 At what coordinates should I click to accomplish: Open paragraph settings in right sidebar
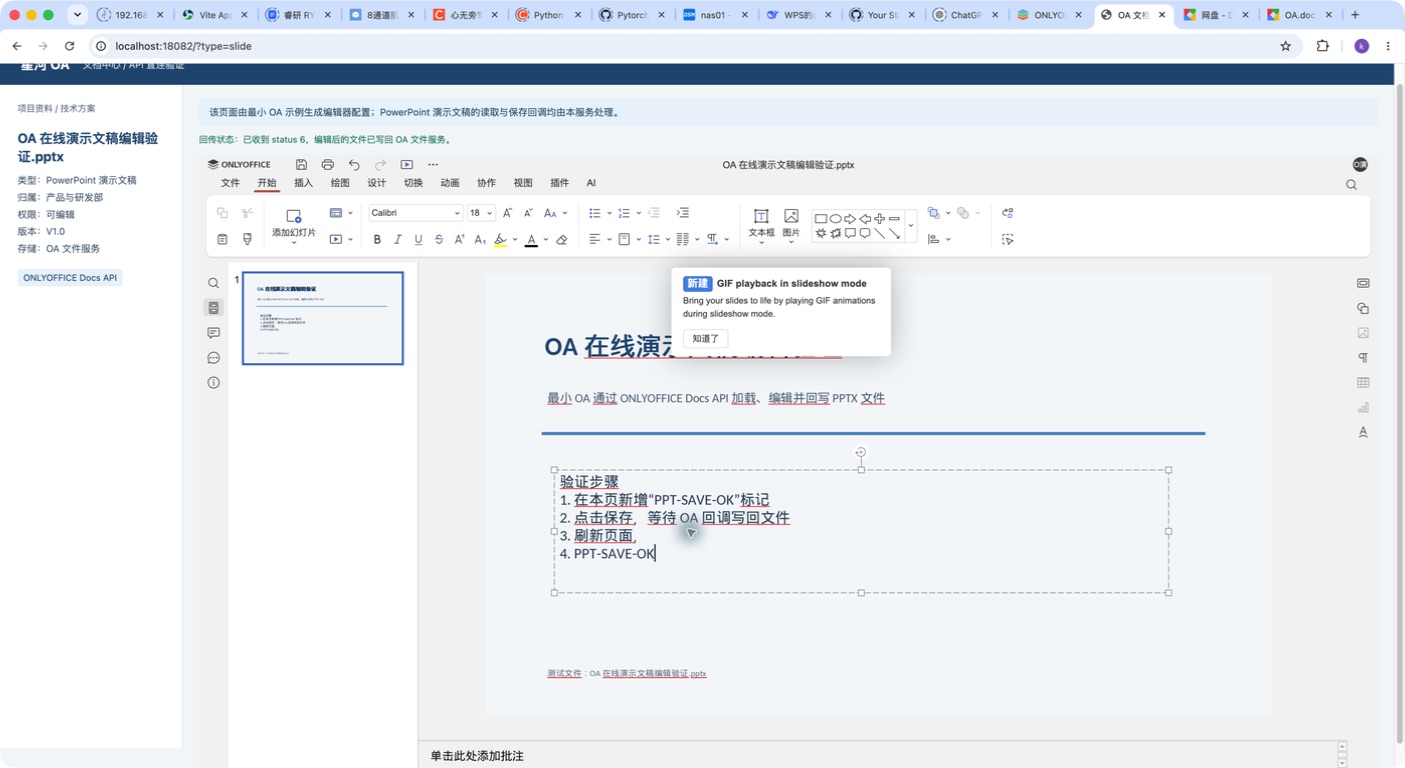(1363, 358)
